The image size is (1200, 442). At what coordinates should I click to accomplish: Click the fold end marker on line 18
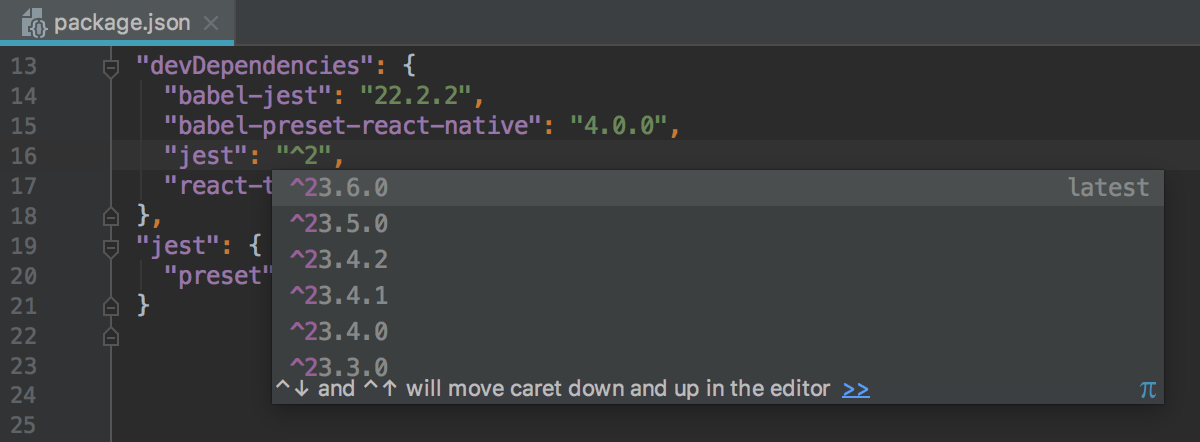110,216
